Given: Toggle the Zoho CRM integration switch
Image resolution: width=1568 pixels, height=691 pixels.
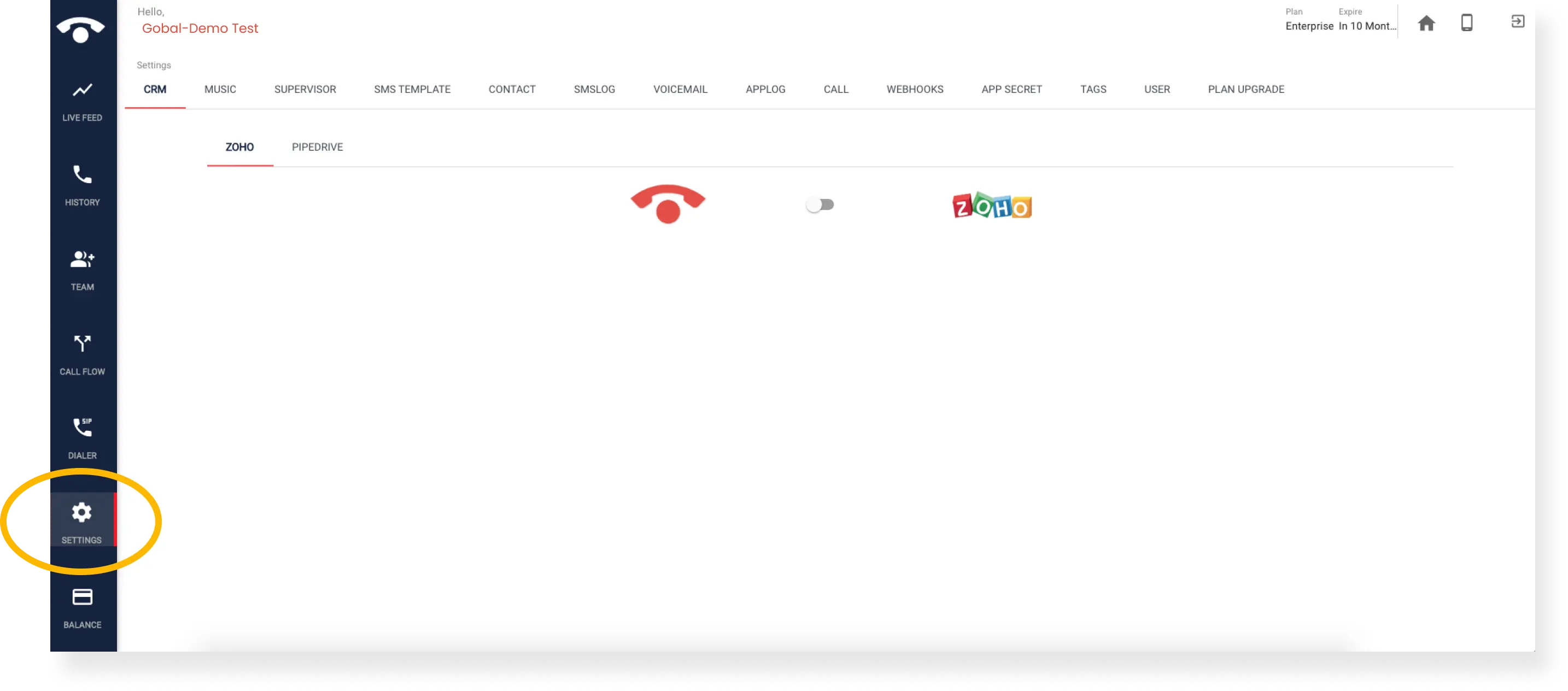Looking at the screenshot, I should point(821,204).
